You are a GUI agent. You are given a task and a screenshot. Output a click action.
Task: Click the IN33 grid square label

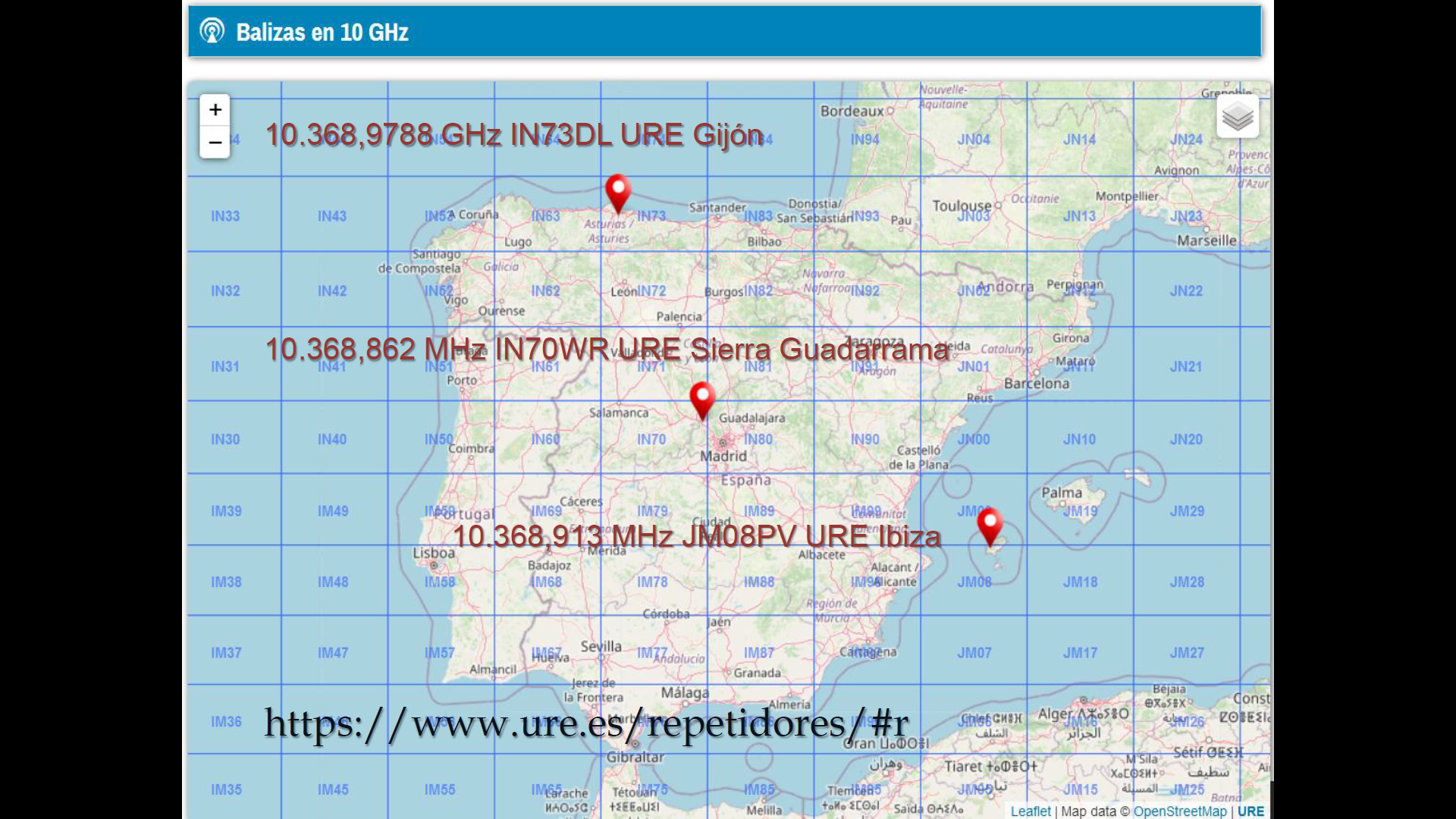225,216
